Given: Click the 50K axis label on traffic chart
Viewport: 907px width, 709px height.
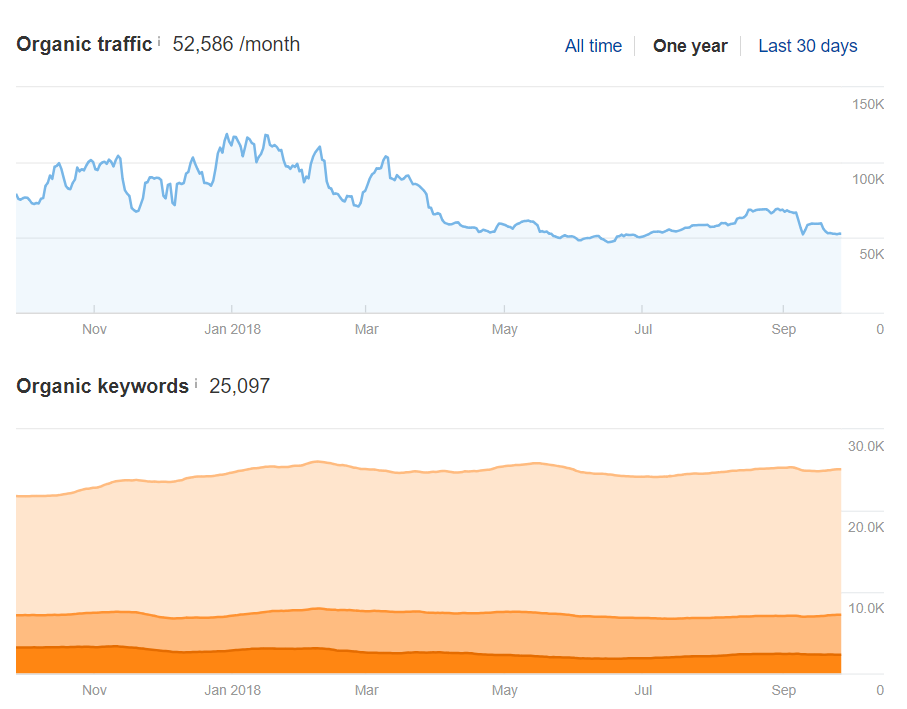Looking at the screenshot, I should 871,254.
